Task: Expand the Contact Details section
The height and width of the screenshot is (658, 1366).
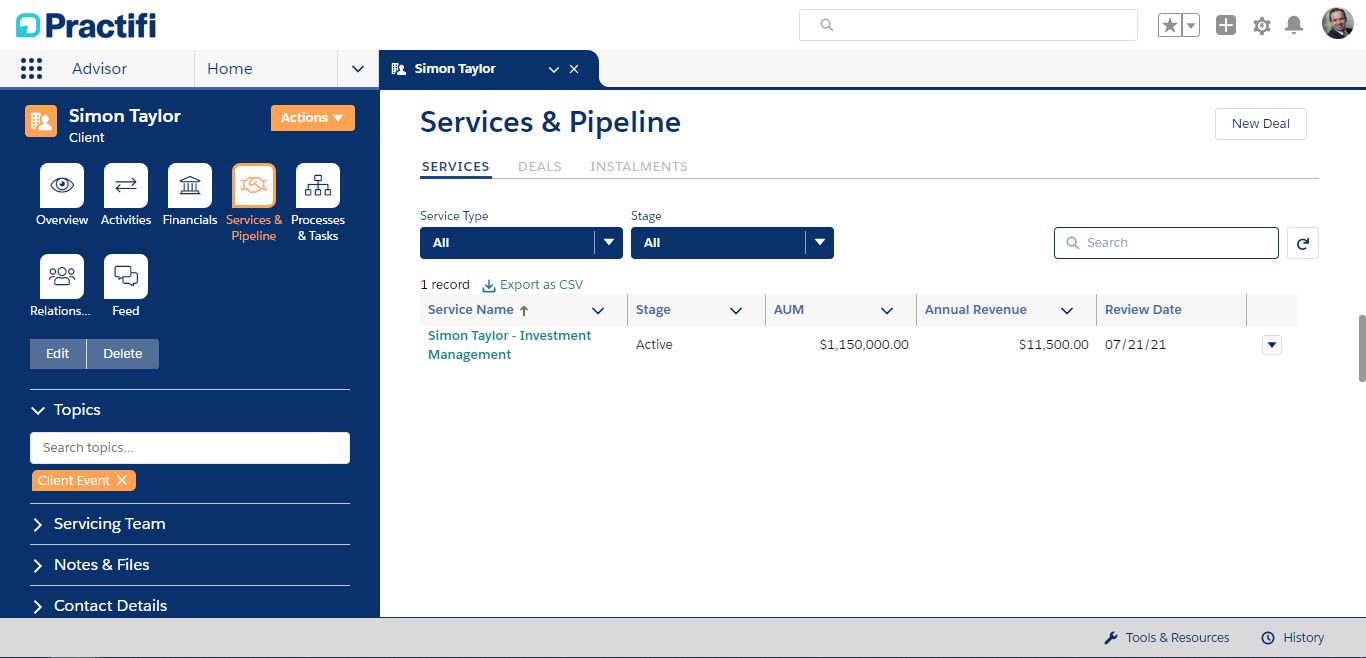Action: [x=38, y=606]
